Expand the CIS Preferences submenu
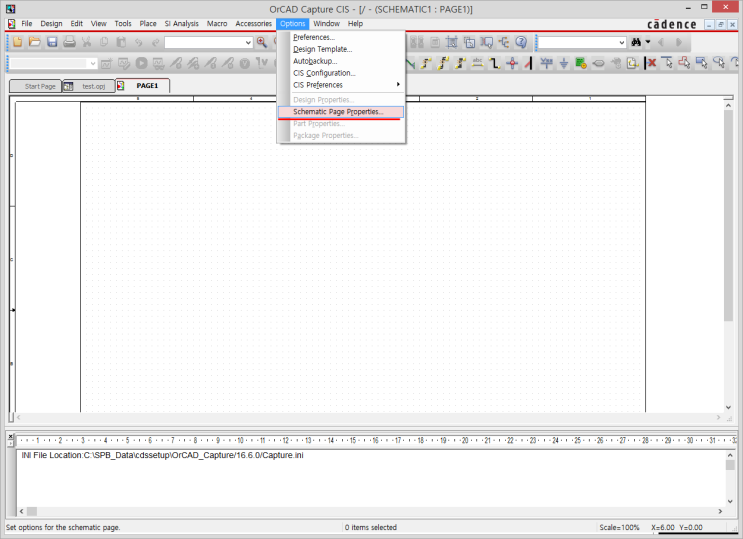 (x=341, y=85)
